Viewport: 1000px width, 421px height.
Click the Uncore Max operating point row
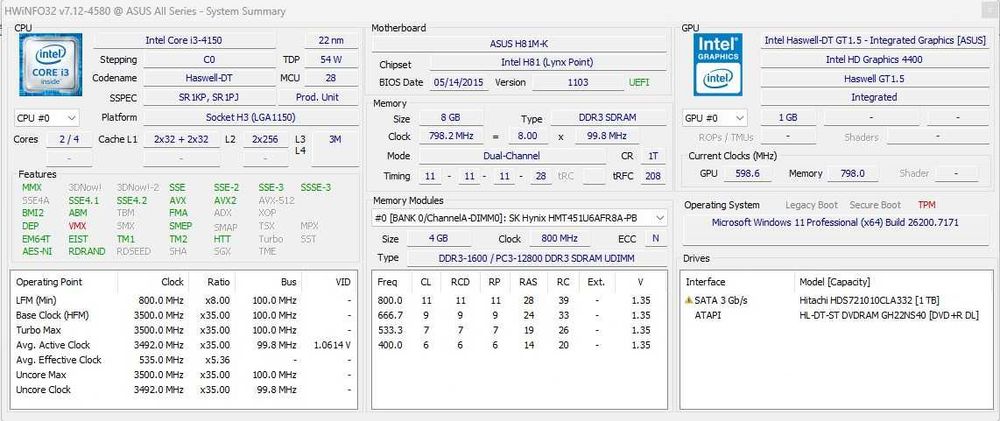184,374
